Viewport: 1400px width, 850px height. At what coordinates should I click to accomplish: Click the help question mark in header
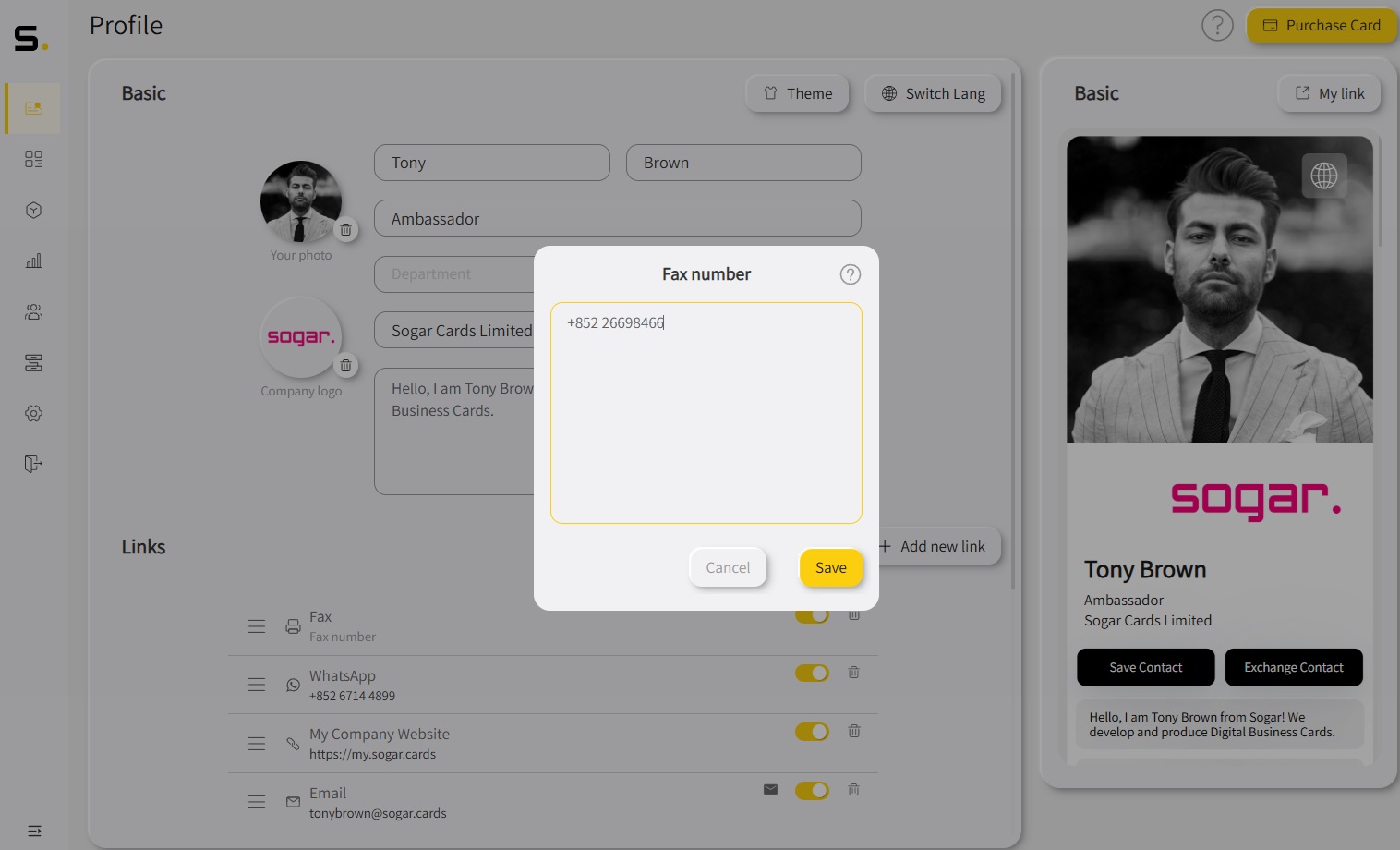(x=1217, y=25)
